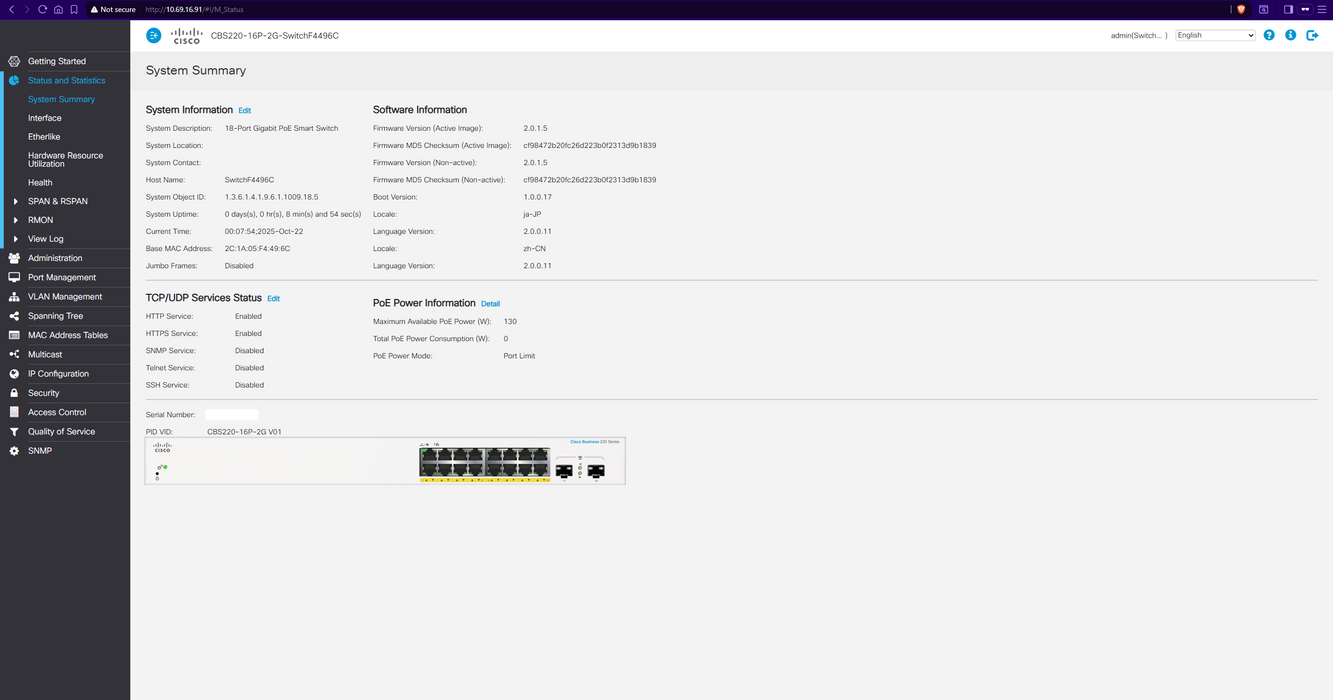Click the Spanning Tree share icon
1333x700 pixels.
(14, 316)
